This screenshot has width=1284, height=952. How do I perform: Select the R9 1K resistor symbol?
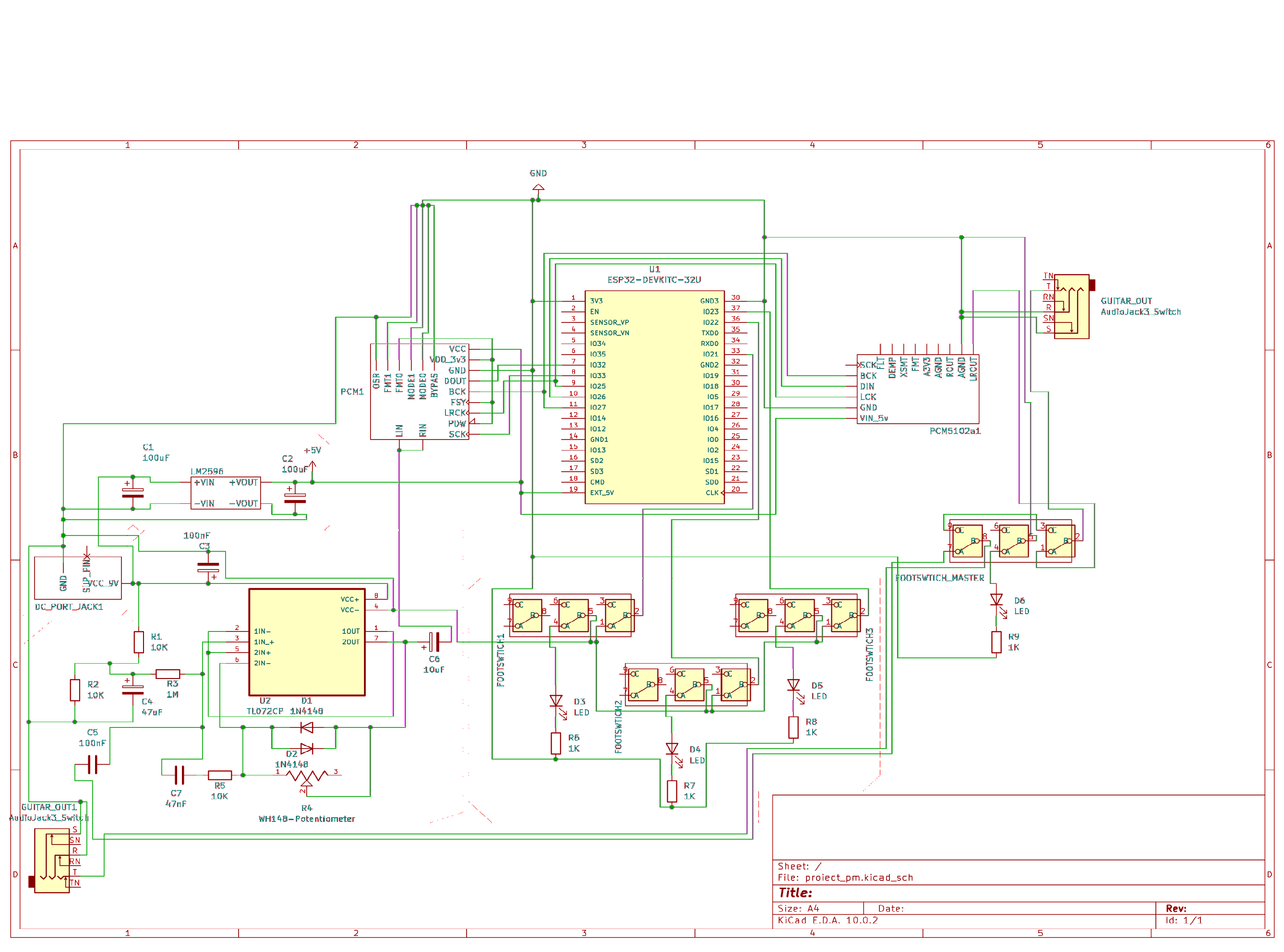tap(996, 642)
